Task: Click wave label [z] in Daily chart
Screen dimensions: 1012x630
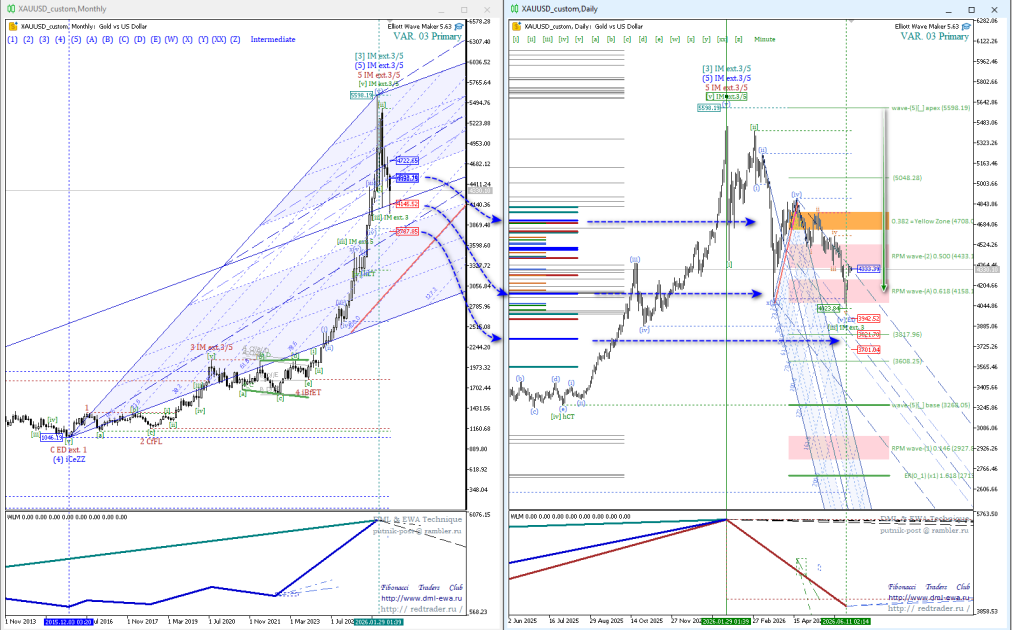Action: click(738, 39)
